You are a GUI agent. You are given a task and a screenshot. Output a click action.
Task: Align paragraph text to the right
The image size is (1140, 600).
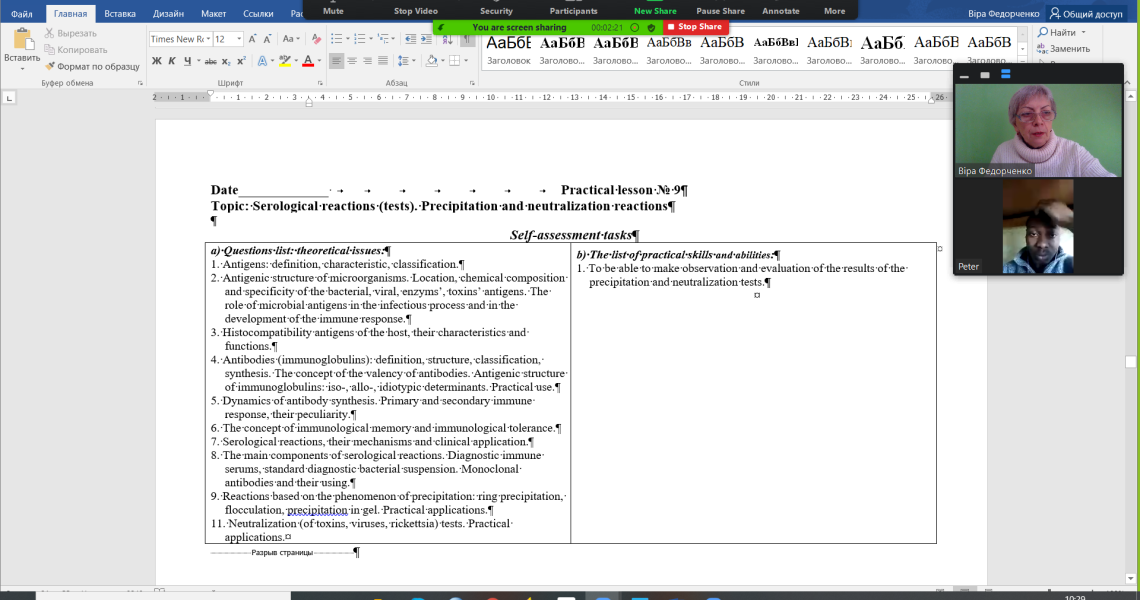click(367, 61)
